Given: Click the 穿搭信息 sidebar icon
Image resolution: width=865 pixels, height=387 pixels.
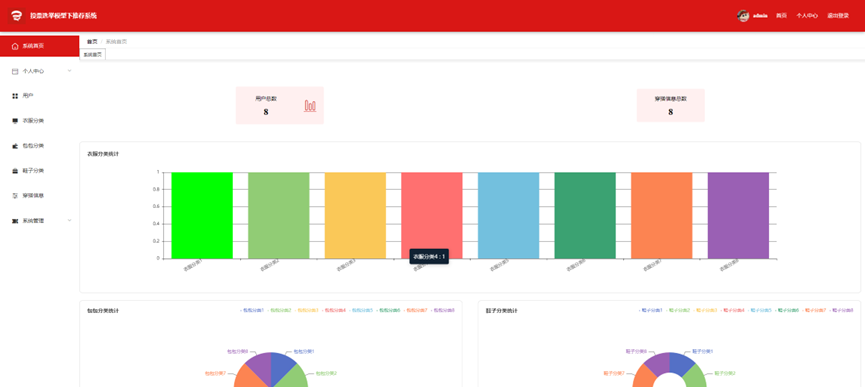Looking at the screenshot, I should point(15,196).
